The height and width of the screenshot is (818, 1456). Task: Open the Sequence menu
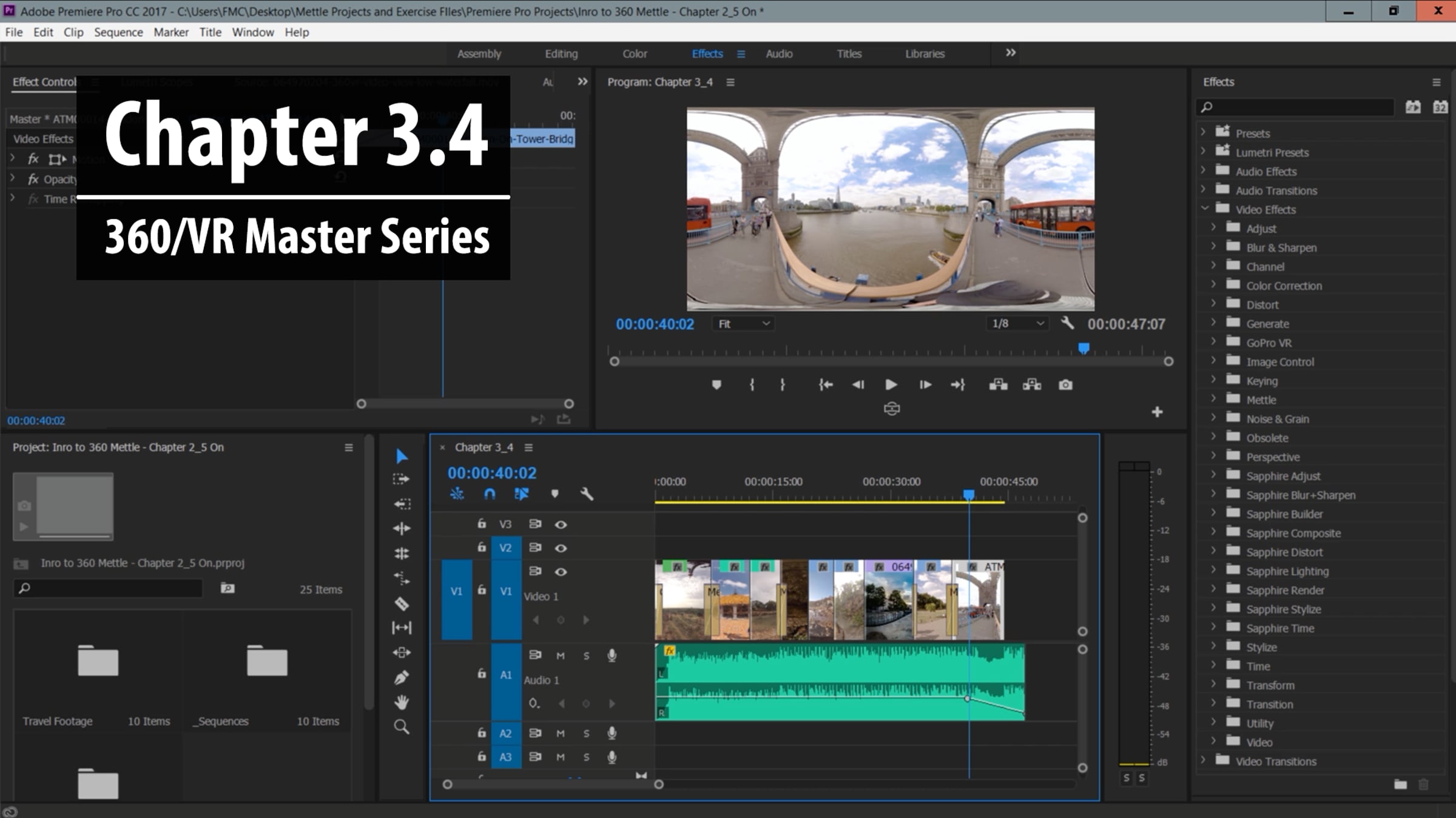click(x=118, y=32)
